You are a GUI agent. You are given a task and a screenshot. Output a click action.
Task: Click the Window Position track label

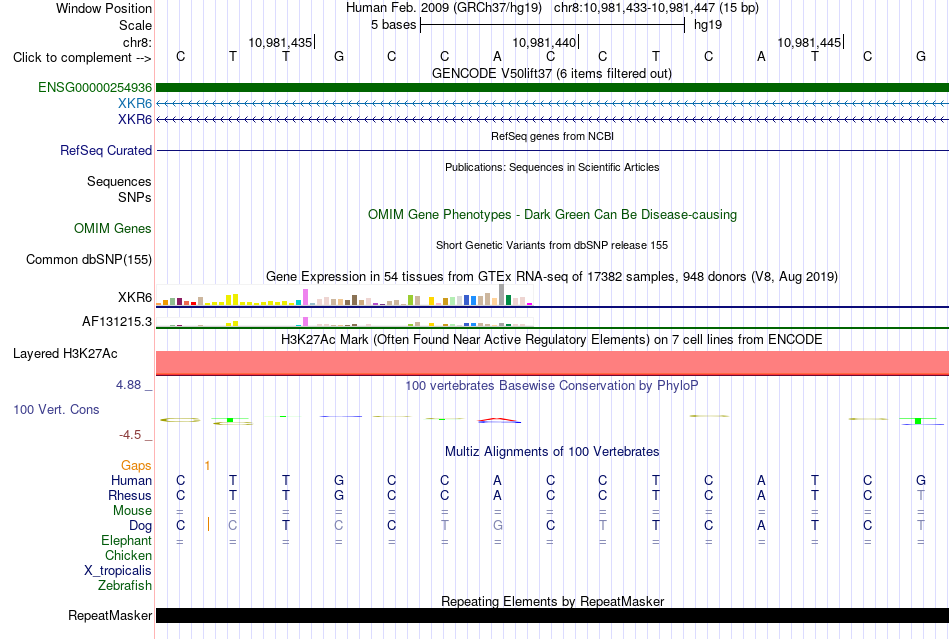[104, 8]
